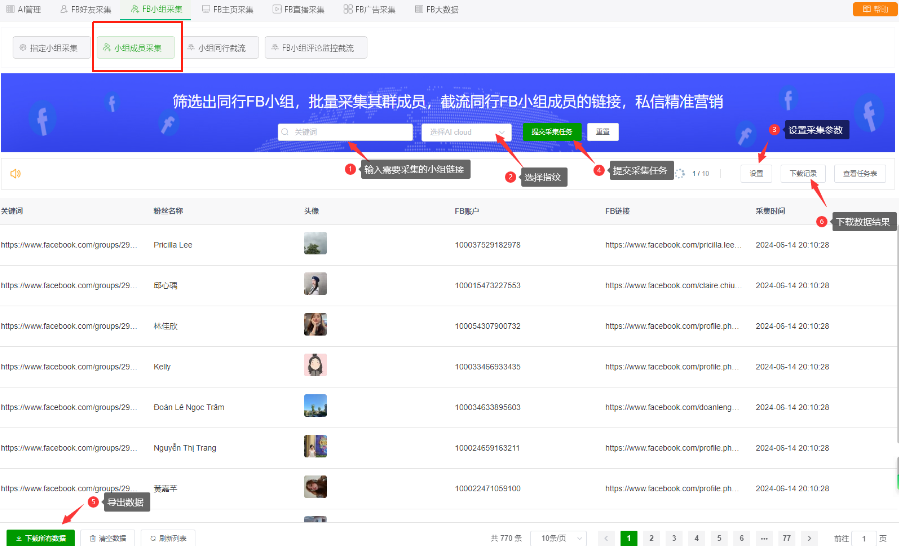
Task: Click FB account 100033466933435
Action: tap(487, 366)
